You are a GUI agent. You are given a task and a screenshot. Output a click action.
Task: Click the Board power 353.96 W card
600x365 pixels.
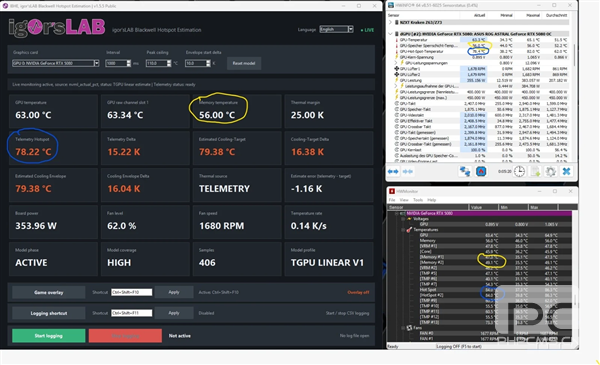click(x=53, y=222)
